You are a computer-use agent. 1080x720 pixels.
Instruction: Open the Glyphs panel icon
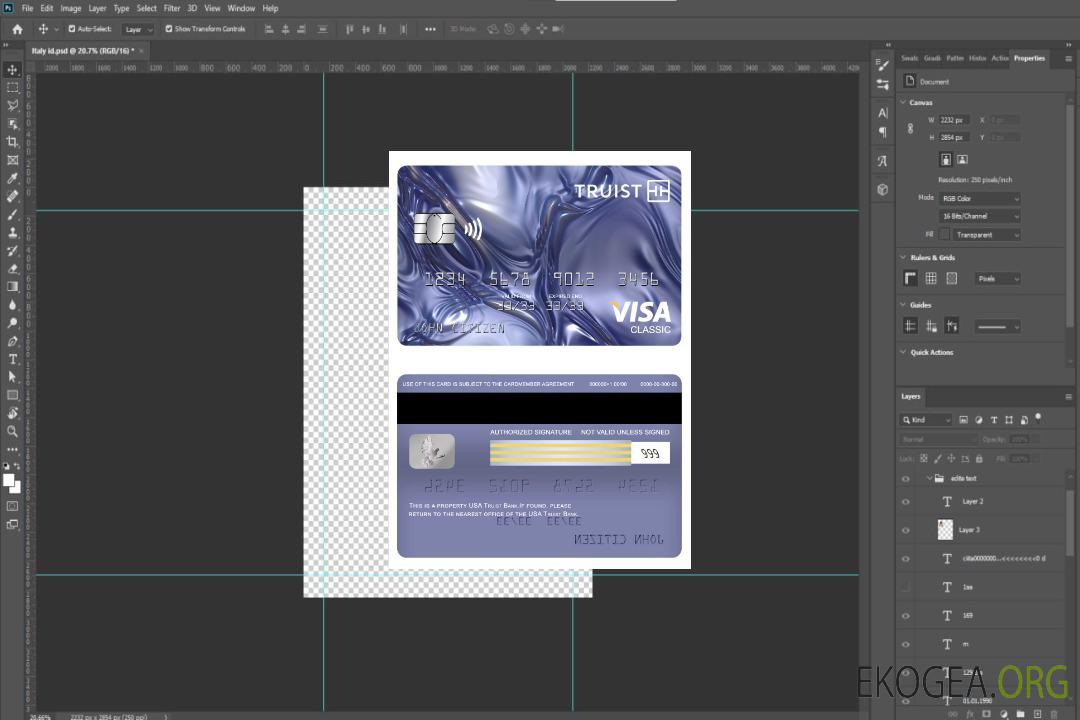click(x=882, y=161)
